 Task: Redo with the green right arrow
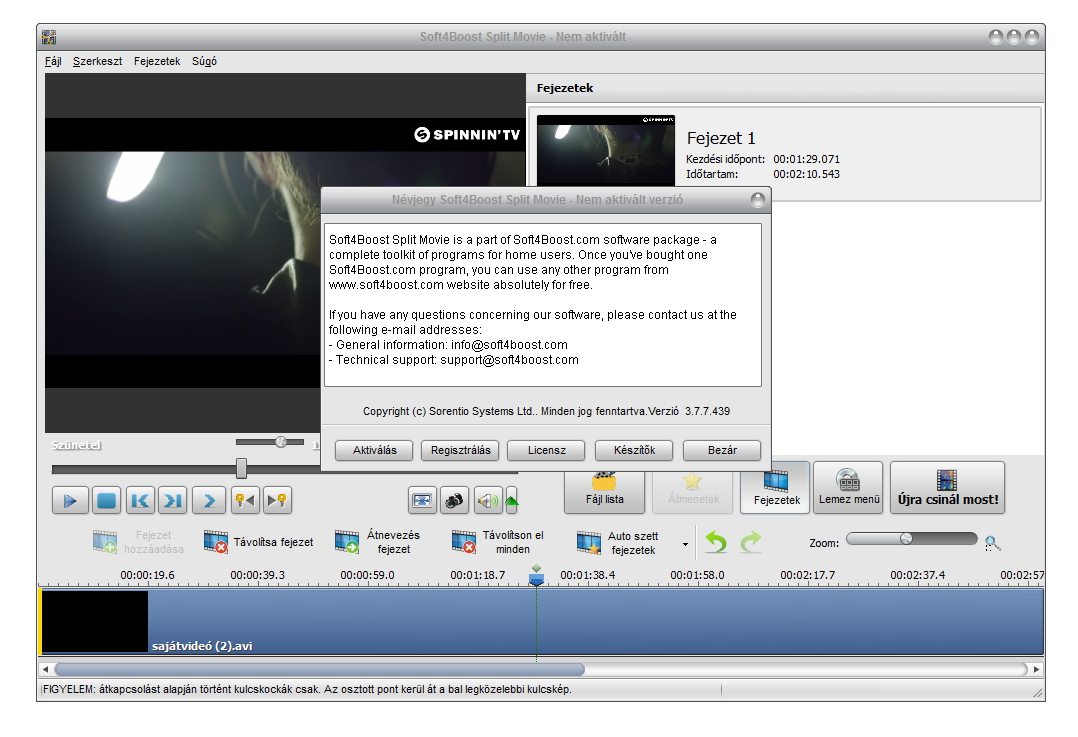tap(751, 542)
